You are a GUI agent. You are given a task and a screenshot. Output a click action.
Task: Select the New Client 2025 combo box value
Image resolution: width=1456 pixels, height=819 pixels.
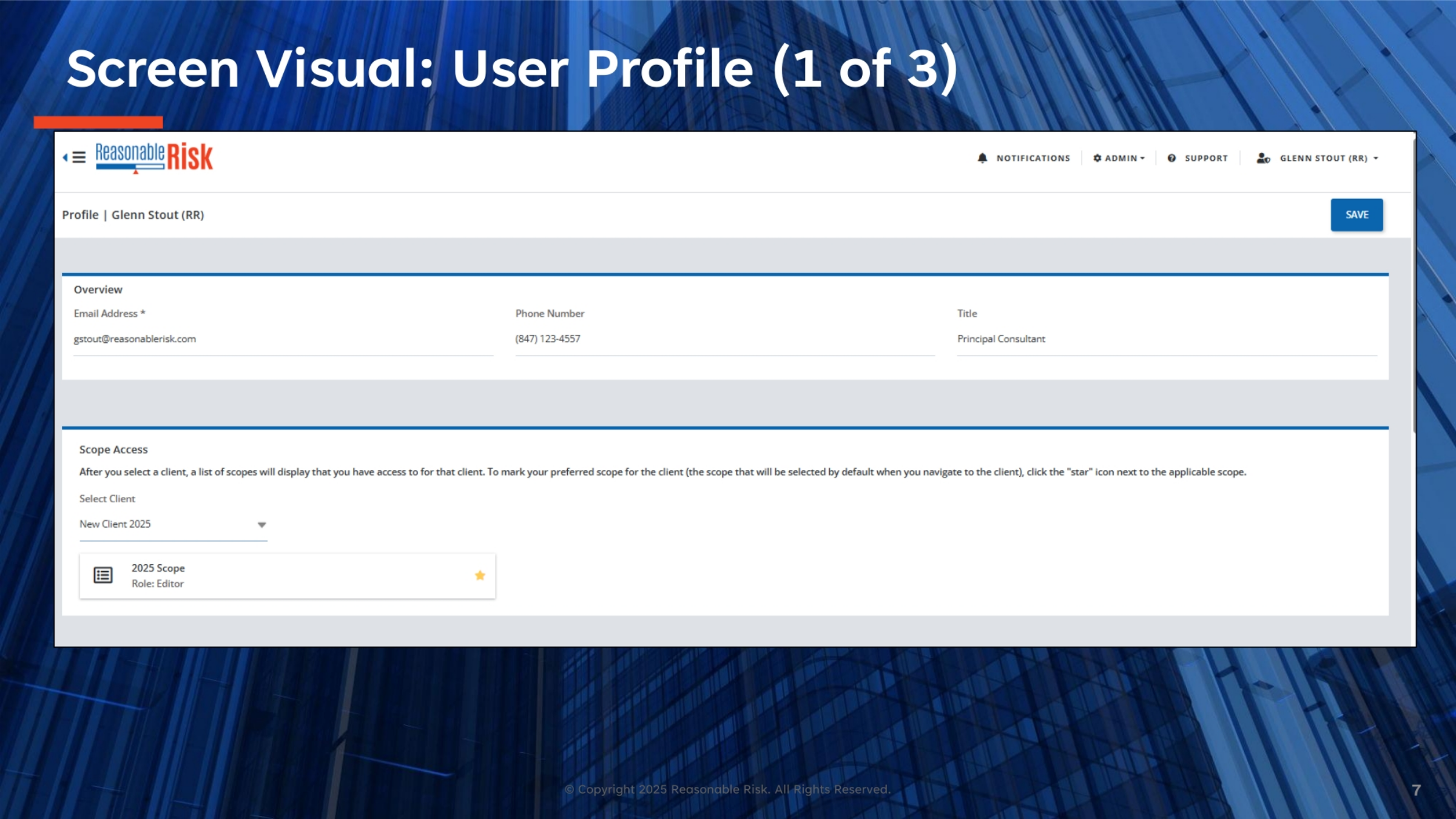(x=173, y=524)
